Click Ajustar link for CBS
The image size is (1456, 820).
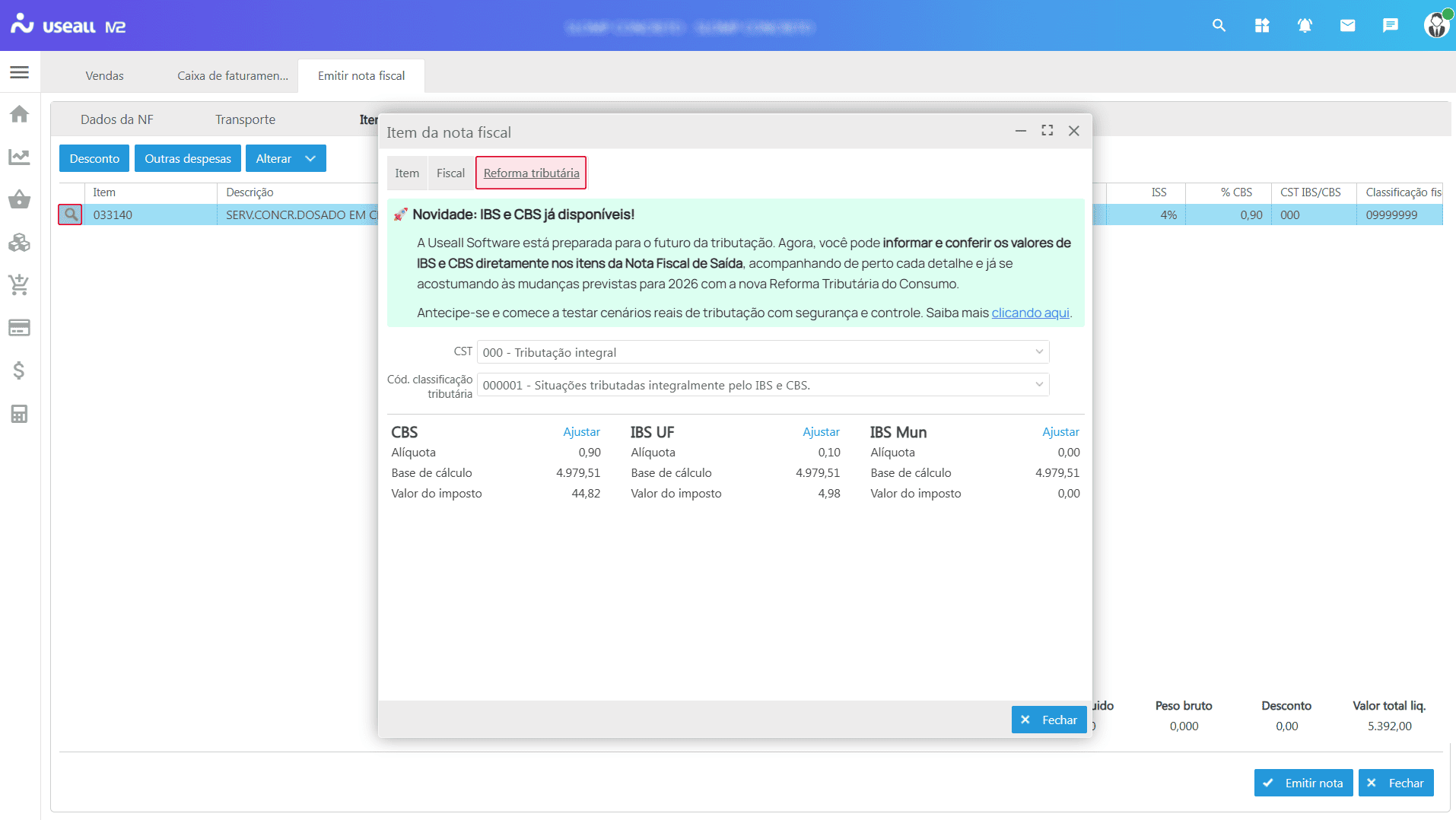(581, 432)
